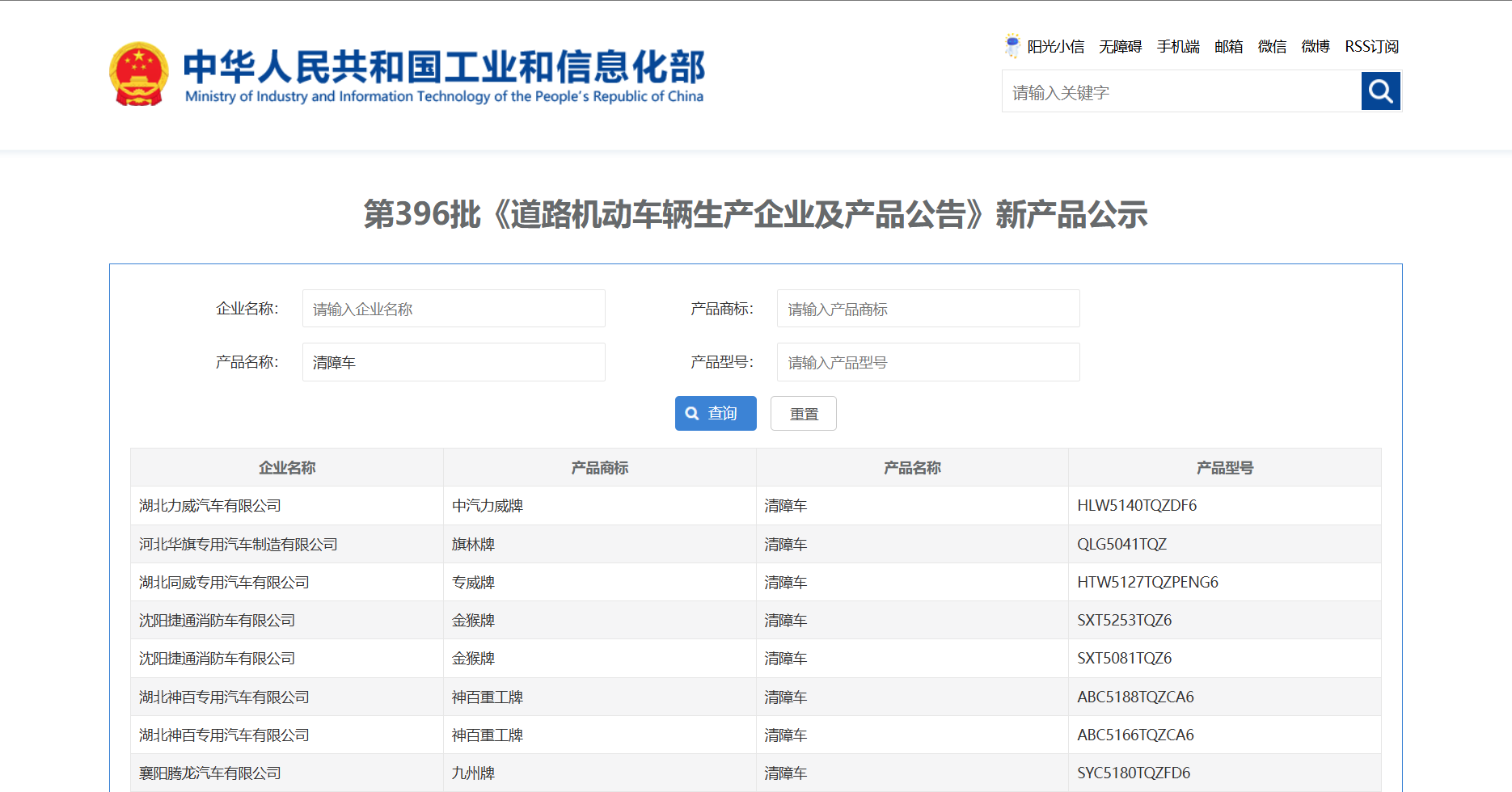Click the 企业名称 input field
1512x792 pixels.
tap(454, 309)
